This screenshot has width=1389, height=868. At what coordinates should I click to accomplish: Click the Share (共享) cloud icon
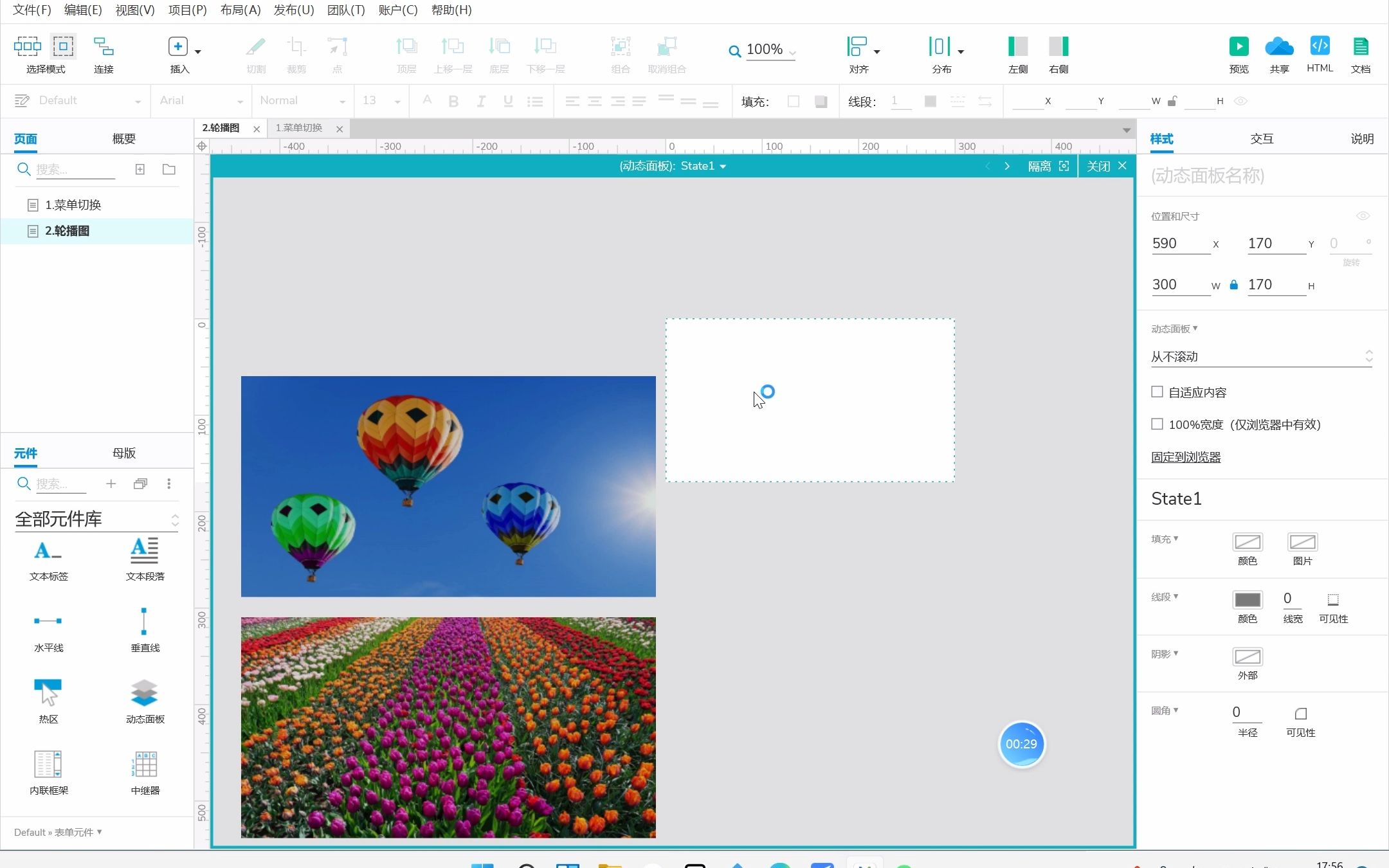point(1279,47)
